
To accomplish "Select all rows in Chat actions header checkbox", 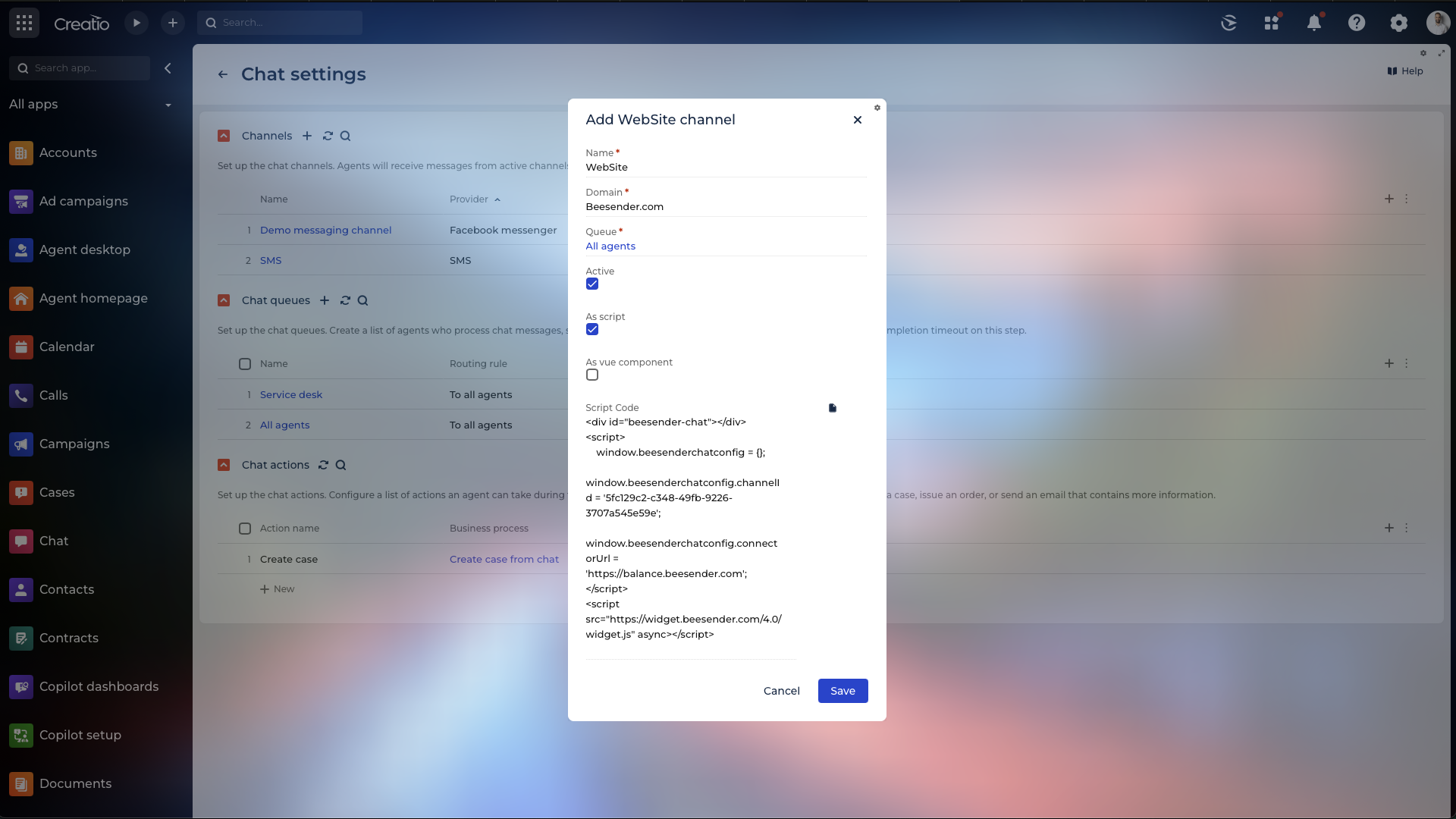I will 245,529.
